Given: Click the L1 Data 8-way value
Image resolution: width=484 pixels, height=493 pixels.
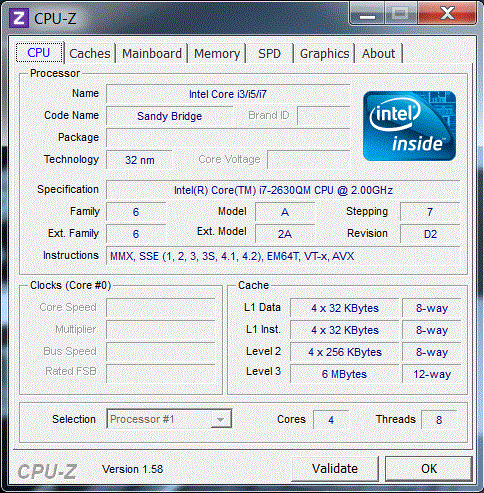Looking at the screenshot, I should point(432,308).
